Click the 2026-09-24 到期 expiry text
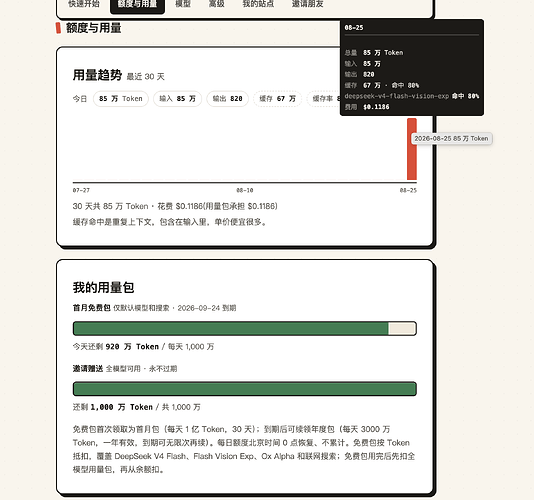Screen dimensions: 534x500 point(207,308)
